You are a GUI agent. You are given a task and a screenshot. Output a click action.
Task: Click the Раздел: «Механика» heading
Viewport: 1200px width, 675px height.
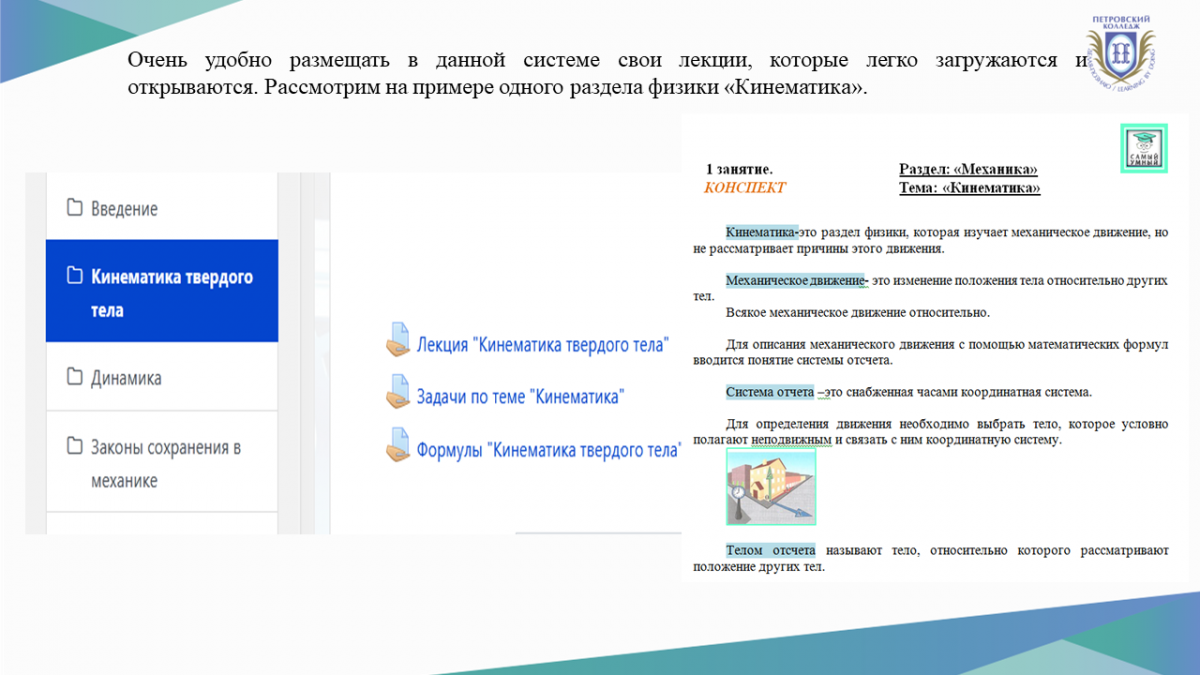click(x=968, y=170)
